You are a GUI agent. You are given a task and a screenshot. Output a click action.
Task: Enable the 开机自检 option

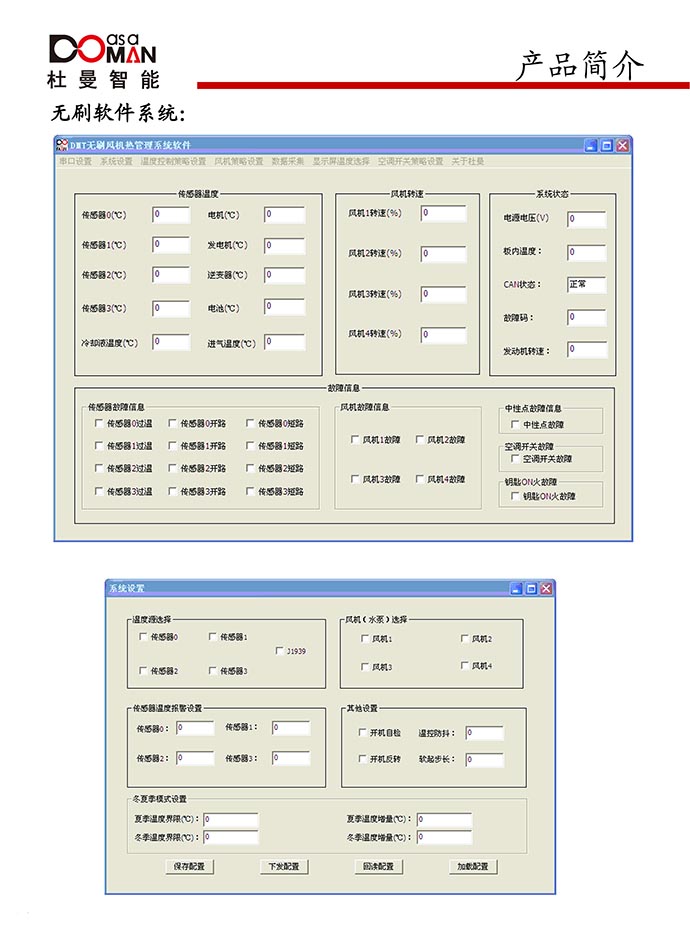coord(362,732)
